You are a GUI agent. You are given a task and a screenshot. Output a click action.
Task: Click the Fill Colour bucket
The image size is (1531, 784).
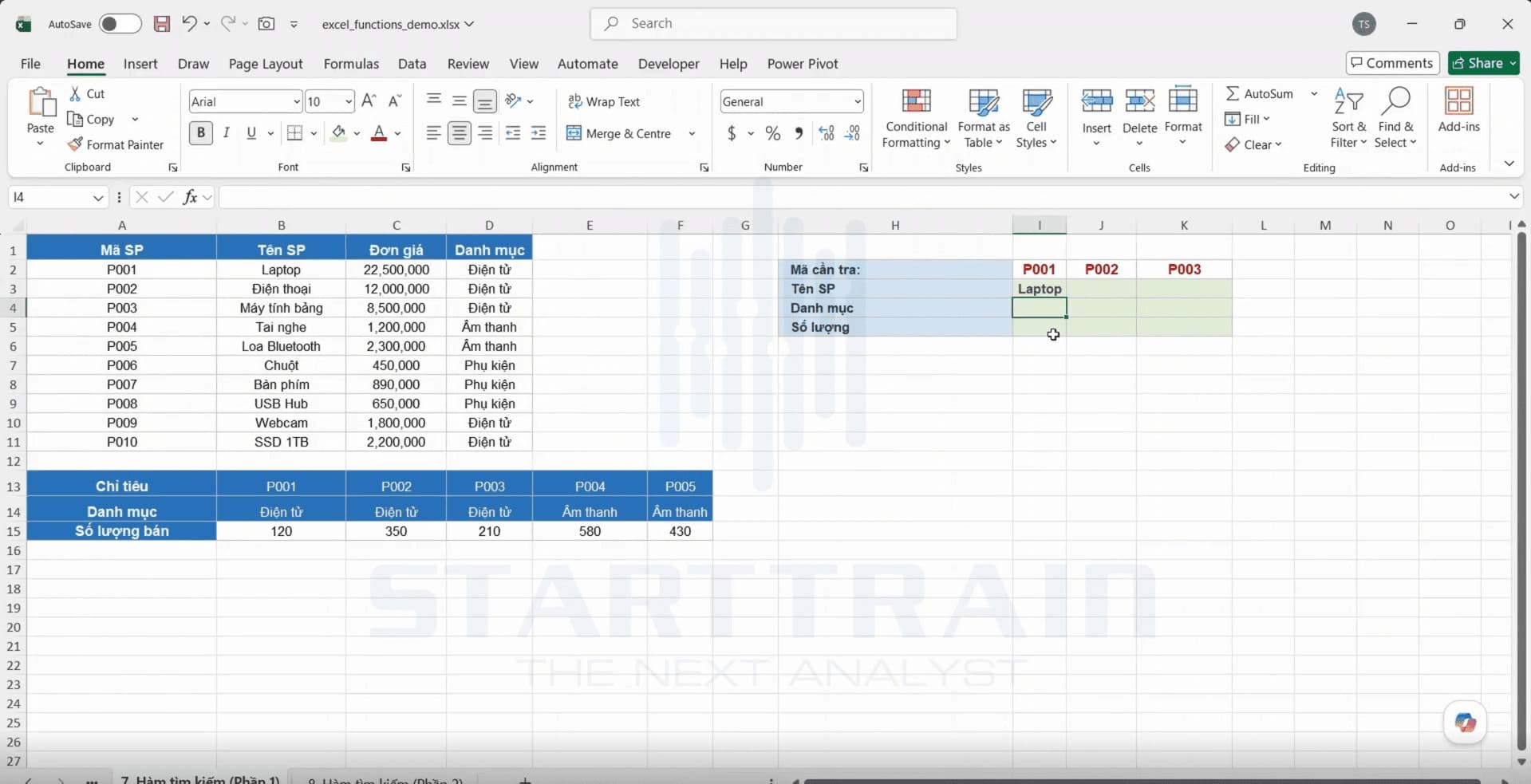(x=339, y=133)
